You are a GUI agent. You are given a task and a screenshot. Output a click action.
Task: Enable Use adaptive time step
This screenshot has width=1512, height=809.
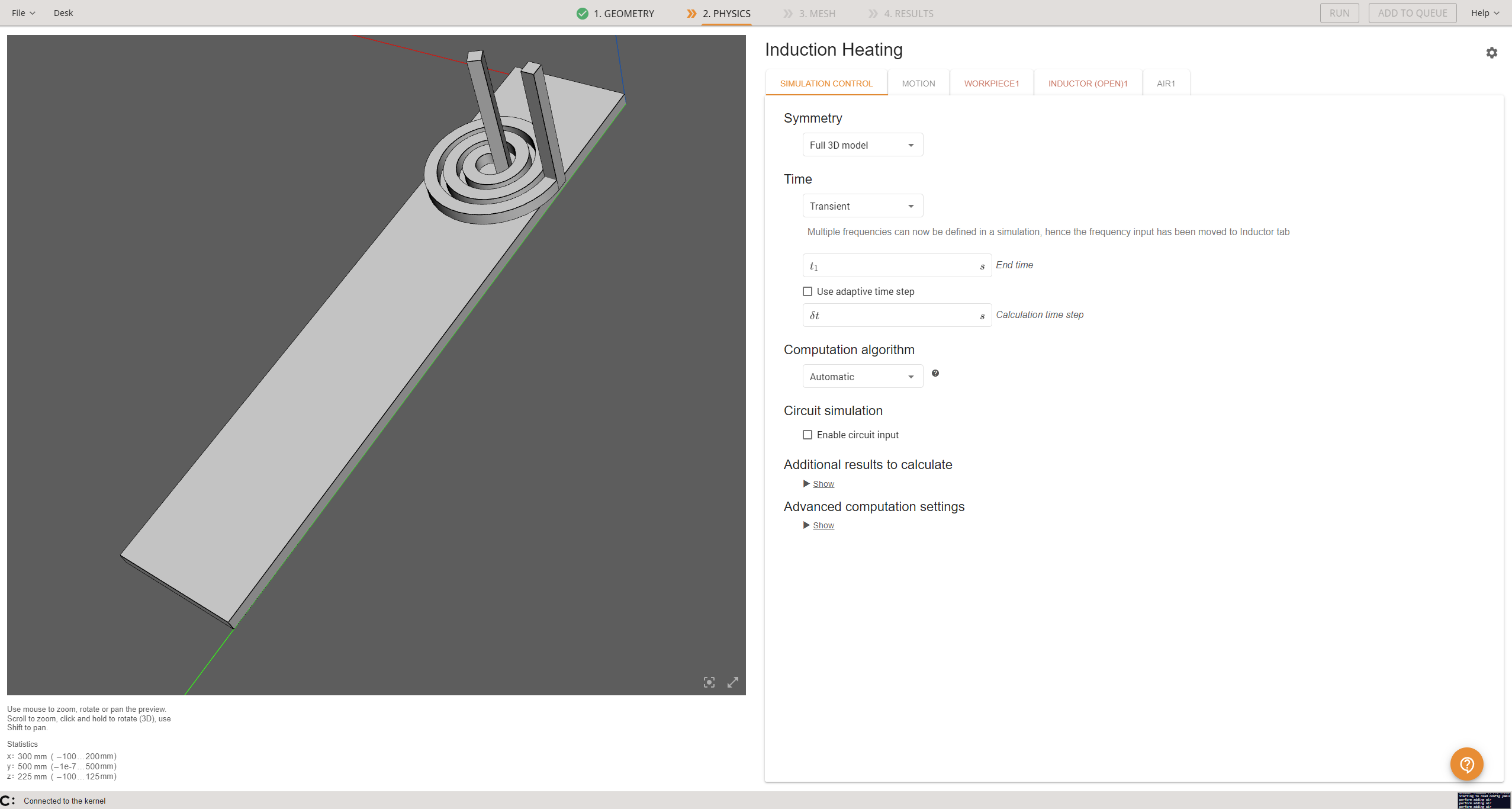(x=808, y=291)
